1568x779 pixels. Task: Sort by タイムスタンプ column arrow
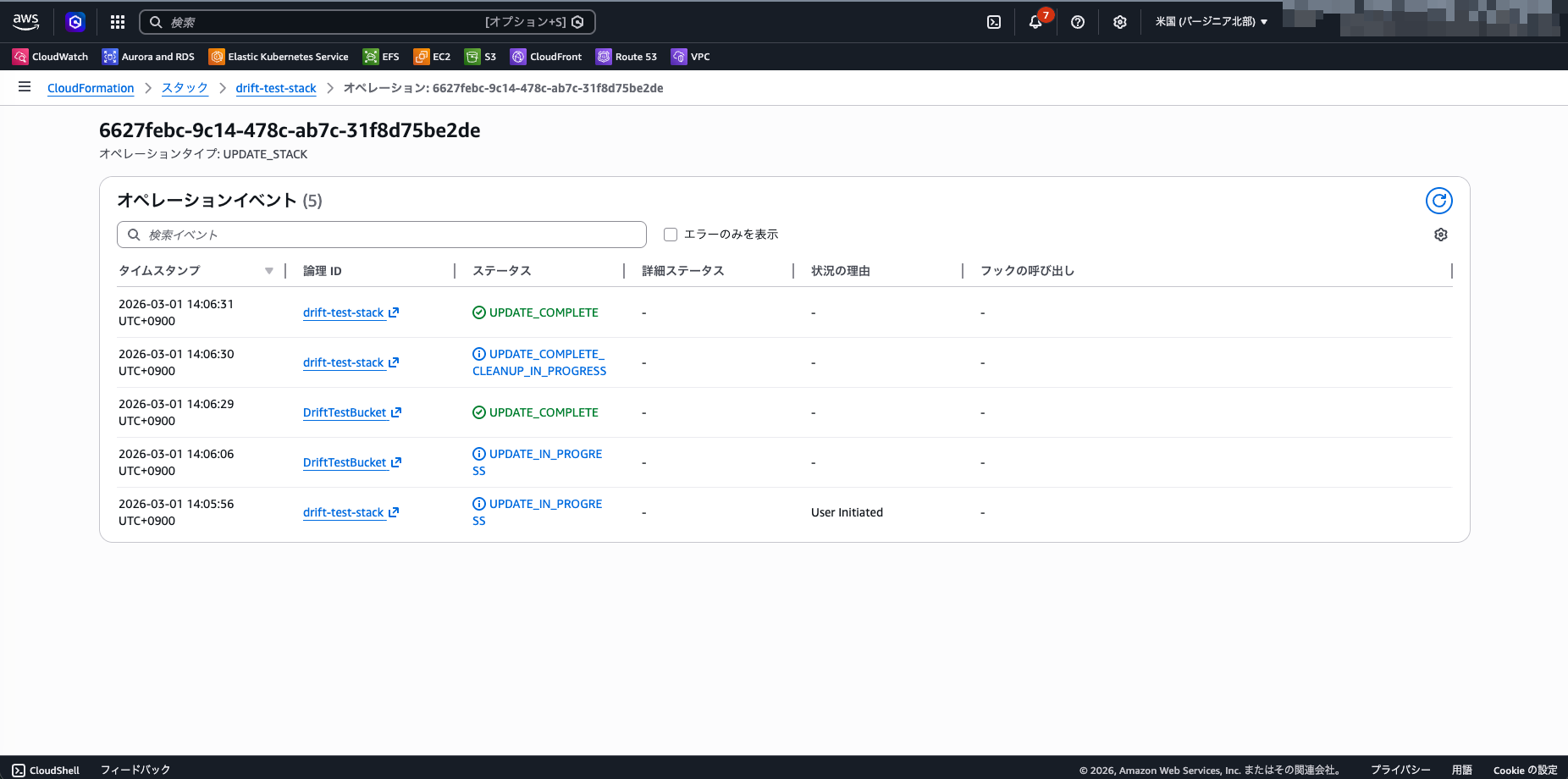(x=268, y=271)
